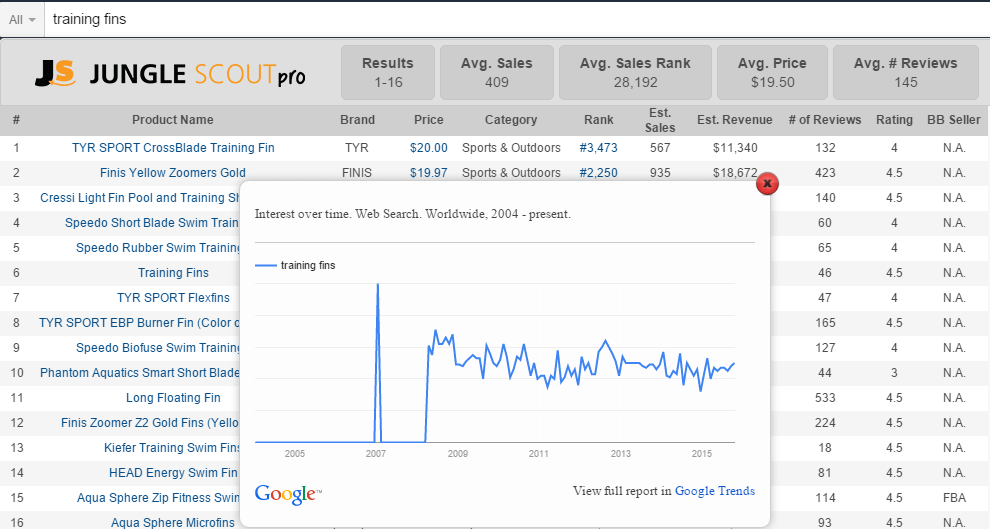The width and height of the screenshot is (990, 529).
Task: Click the Avg. Price $19.50 box
Action: click(772, 73)
